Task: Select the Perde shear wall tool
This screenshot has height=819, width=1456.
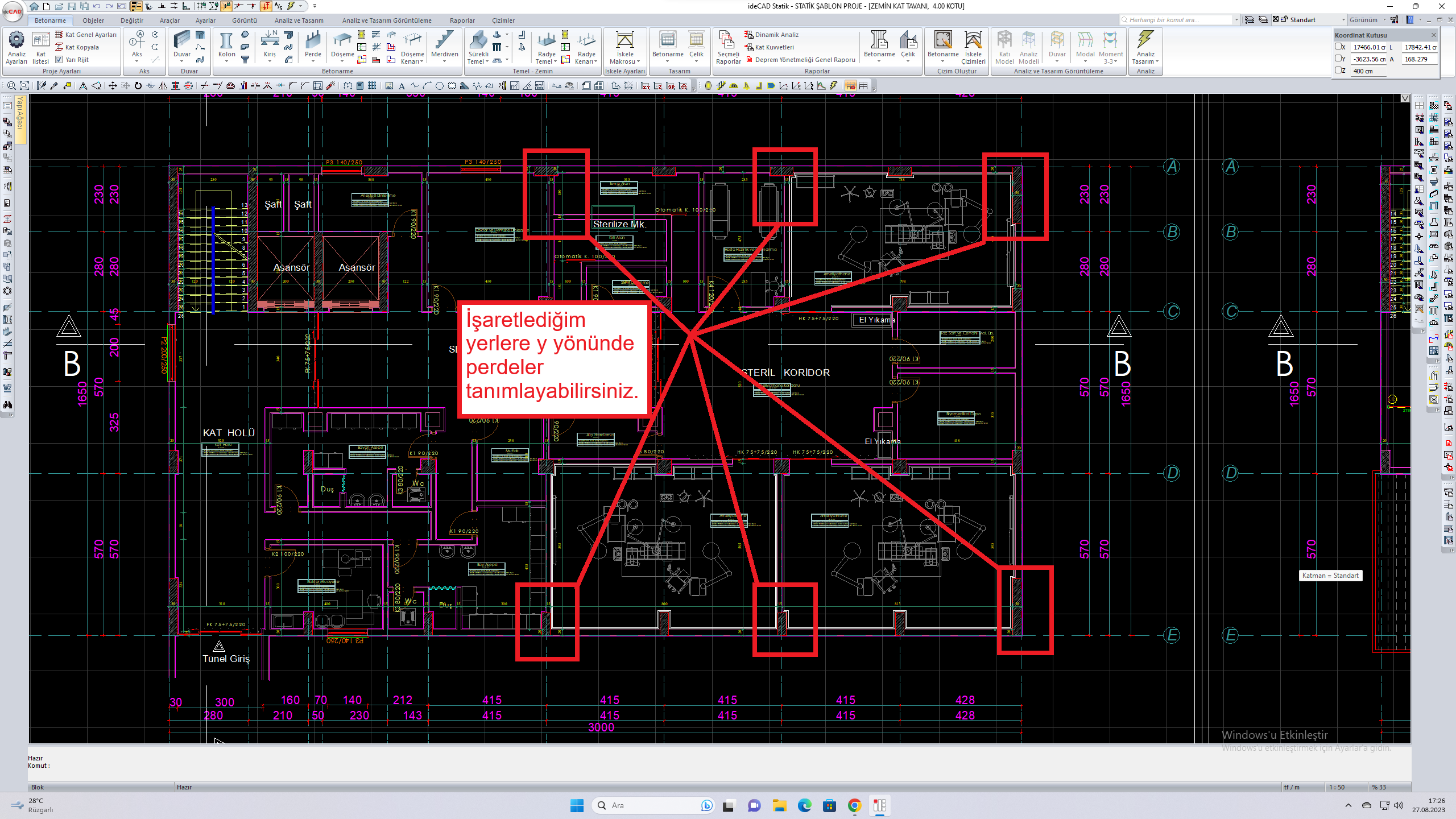Action: 313,45
